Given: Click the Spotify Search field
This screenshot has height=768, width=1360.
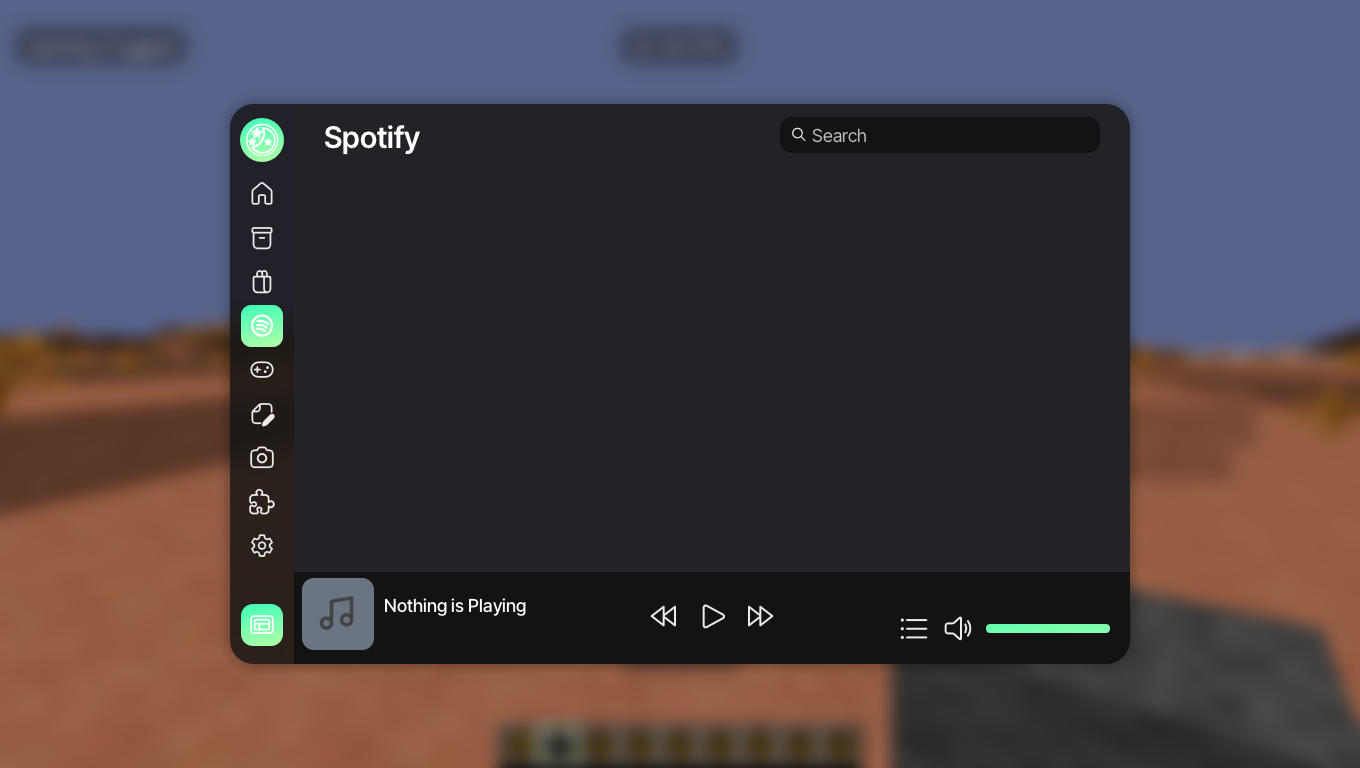Looking at the screenshot, I should pos(950,136).
